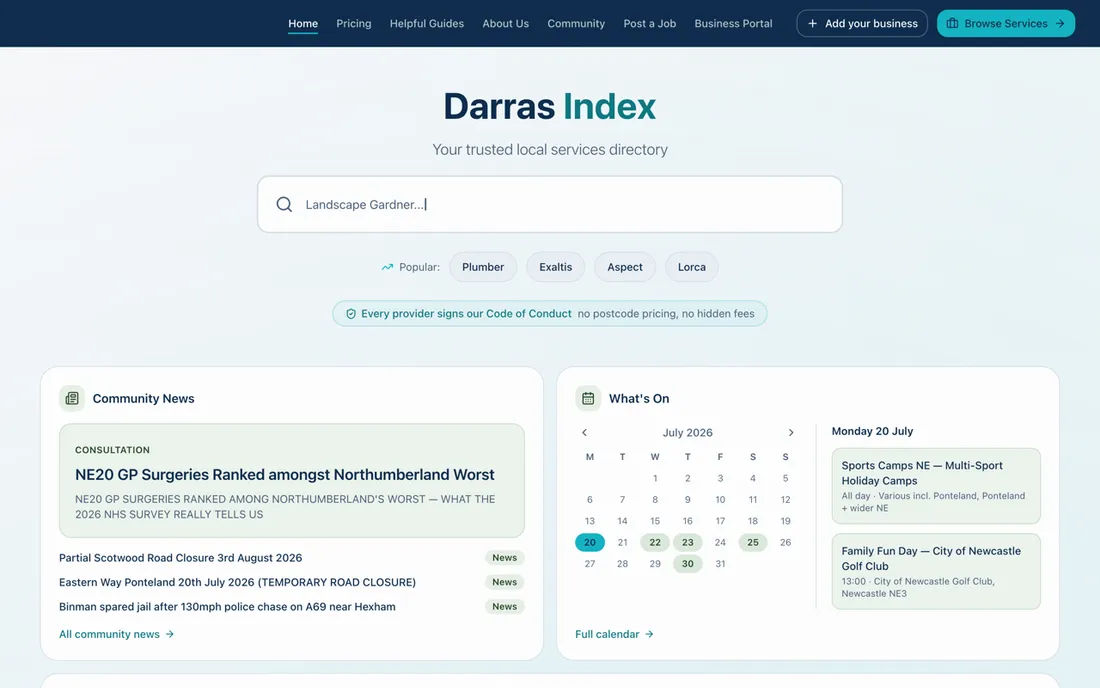Open Eastern Way Ponteland road closure news
1100x688 pixels.
[237, 582]
